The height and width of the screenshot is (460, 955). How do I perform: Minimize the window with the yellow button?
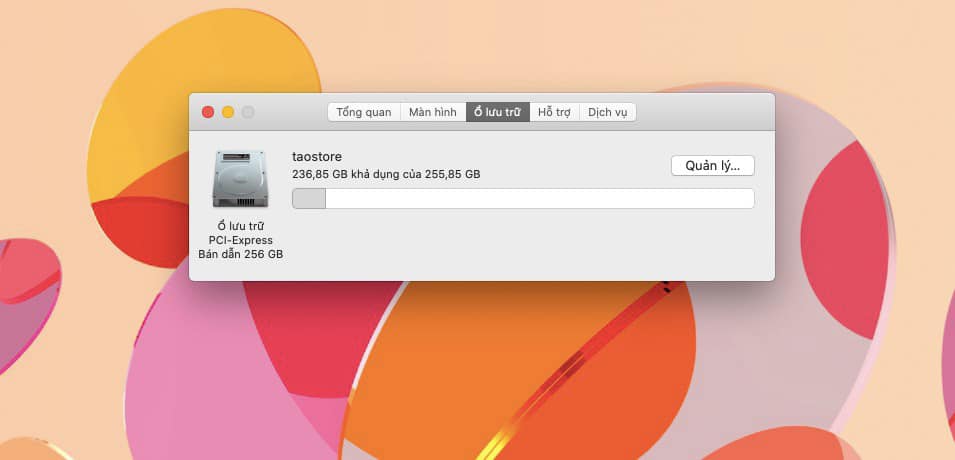click(x=228, y=112)
